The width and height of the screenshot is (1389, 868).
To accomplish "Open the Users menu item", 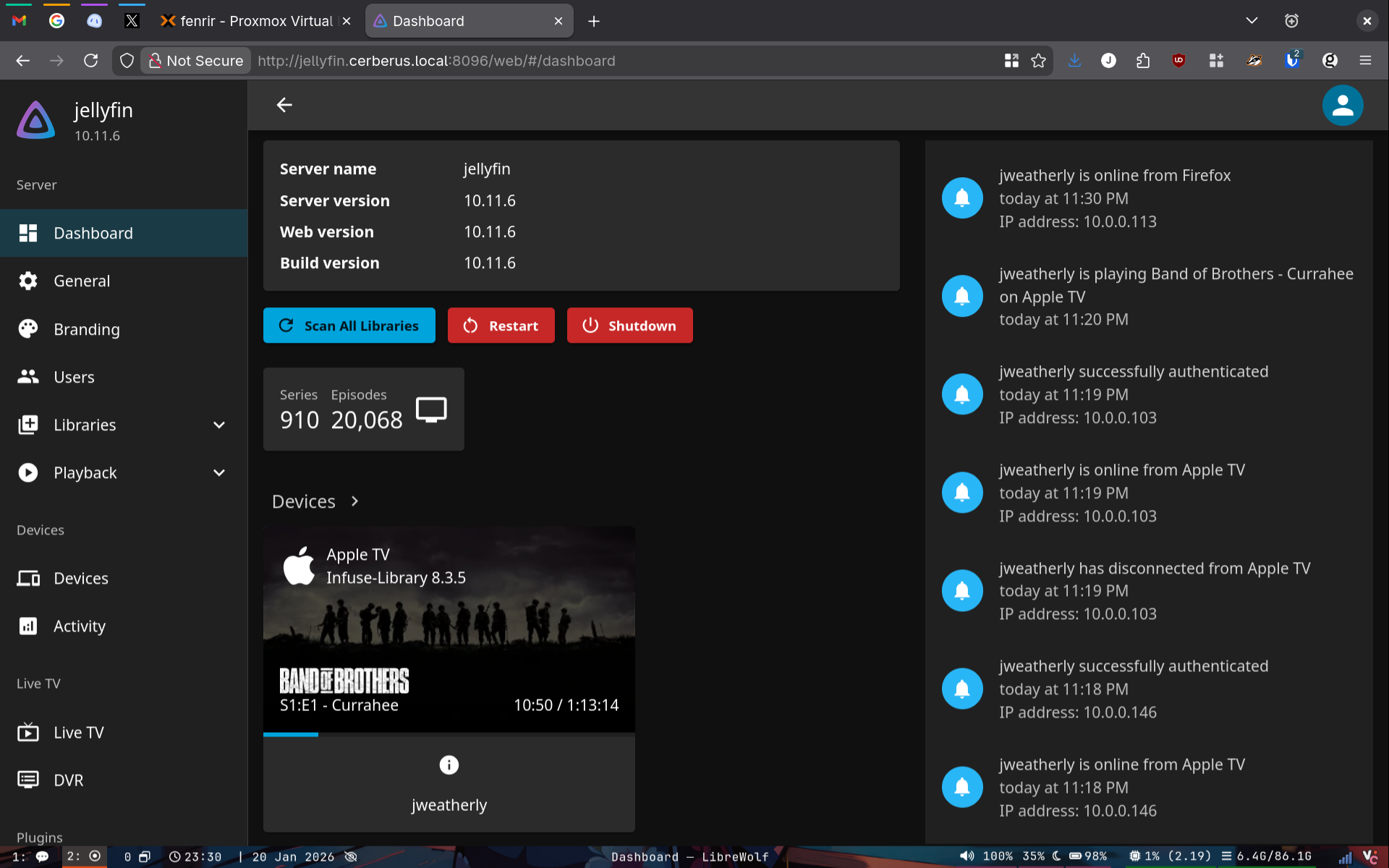I will tap(74, 377).
